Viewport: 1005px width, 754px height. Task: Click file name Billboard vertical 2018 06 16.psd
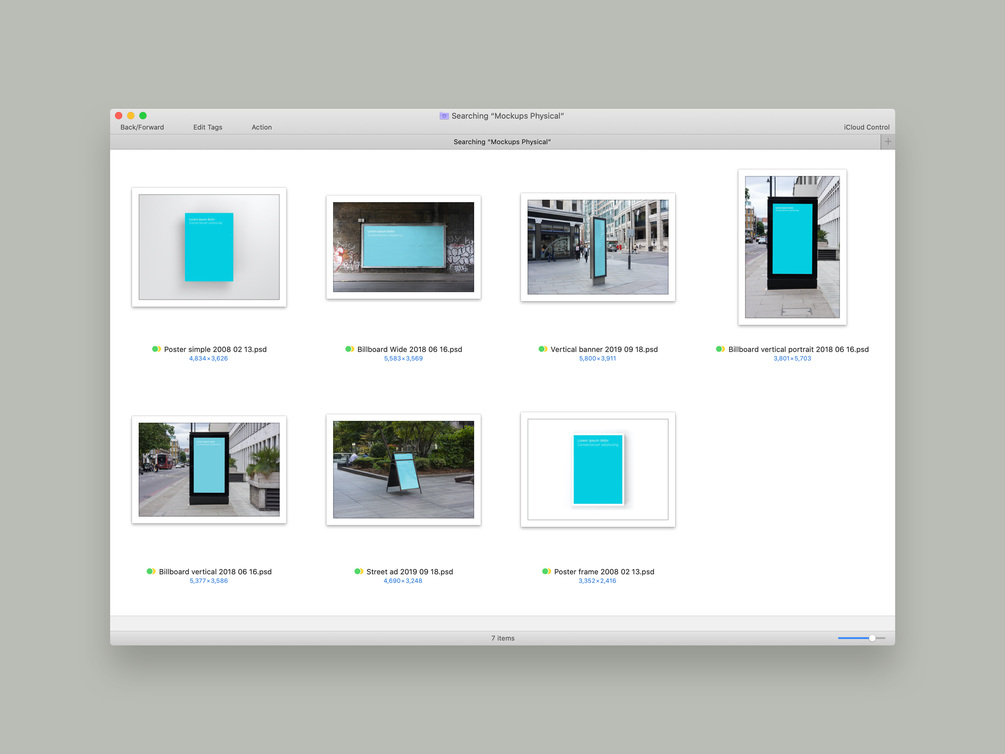tap(215, 572)
